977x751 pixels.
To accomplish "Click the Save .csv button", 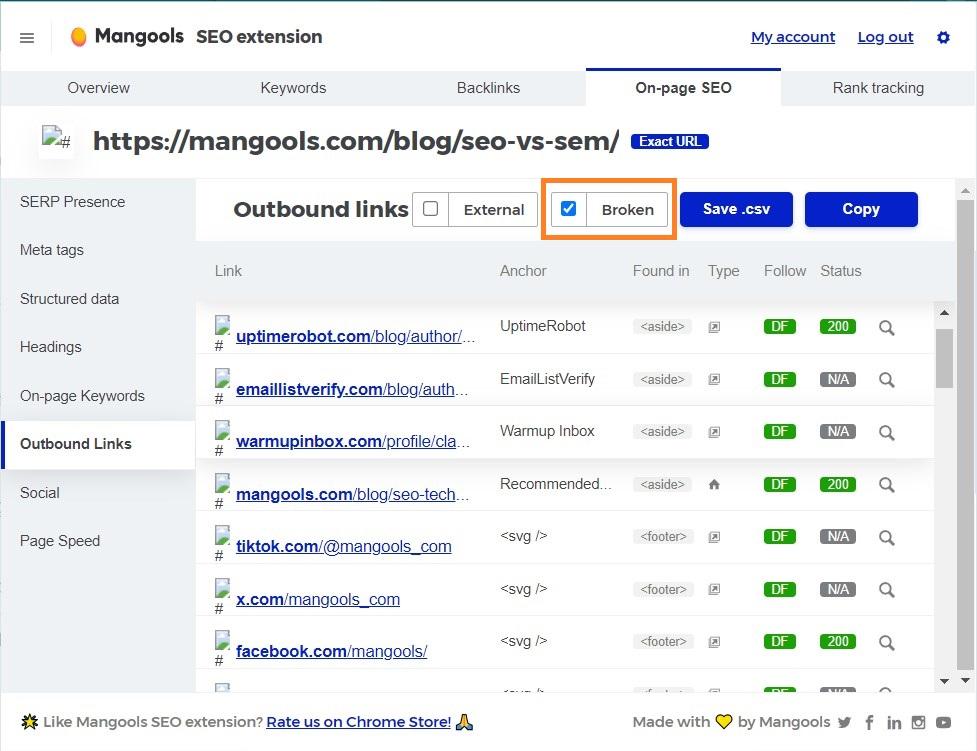I will pos(736,209).
